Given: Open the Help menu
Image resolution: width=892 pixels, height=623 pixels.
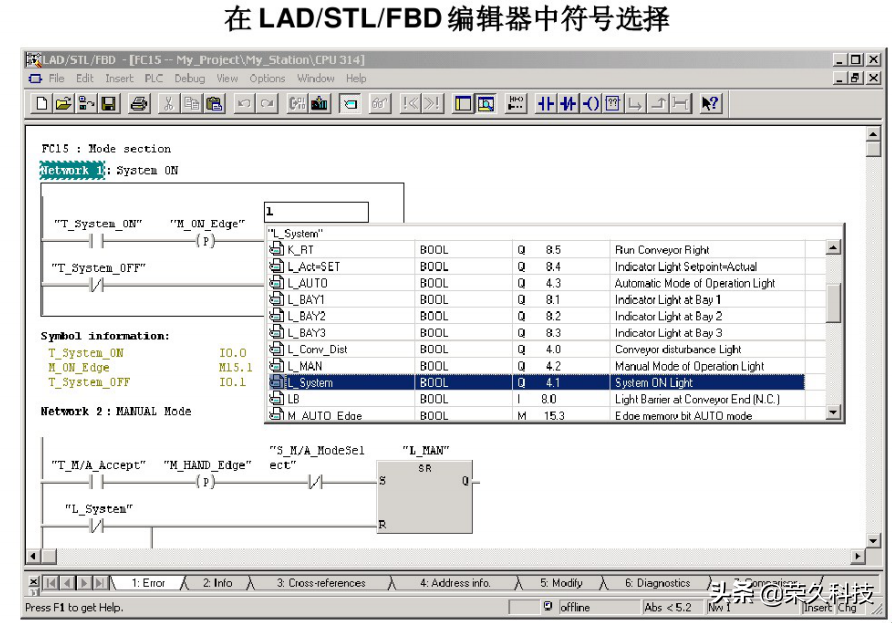Looking at the screenshot, I should point(356,79).
